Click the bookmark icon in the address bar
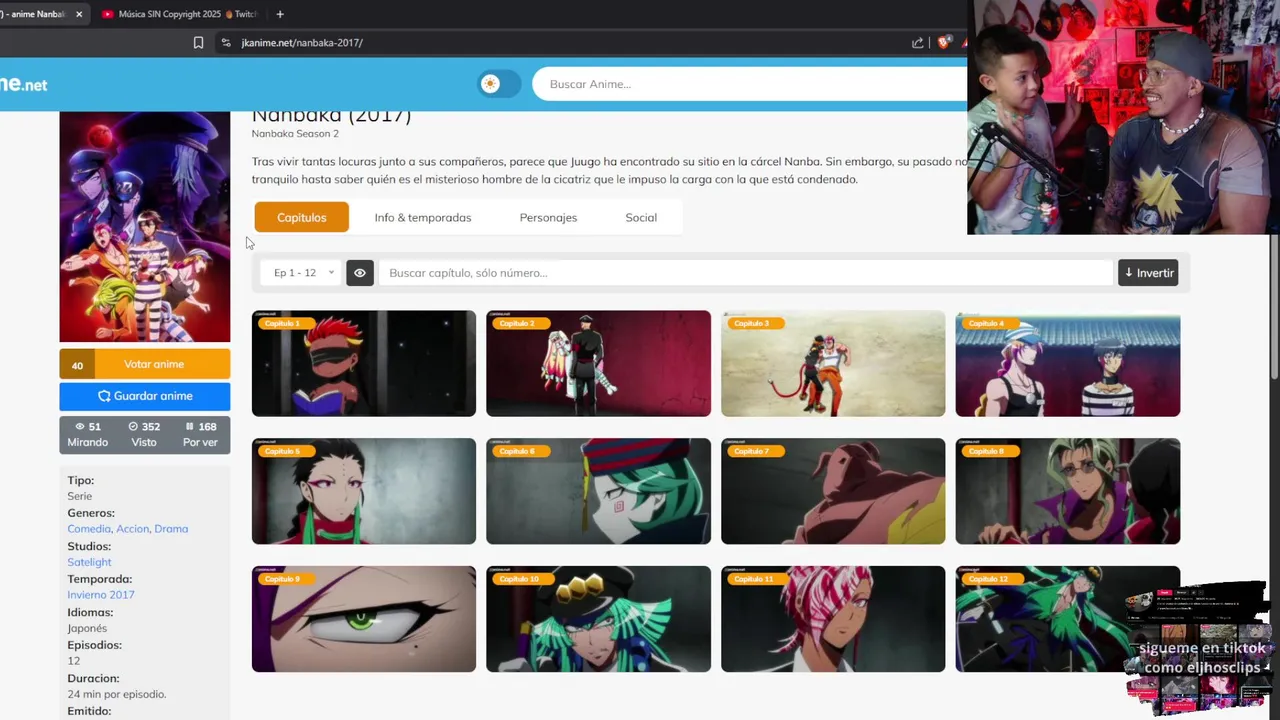This screenshot has width=1280, height=720. pyautogui.click(x=198, y=43)
